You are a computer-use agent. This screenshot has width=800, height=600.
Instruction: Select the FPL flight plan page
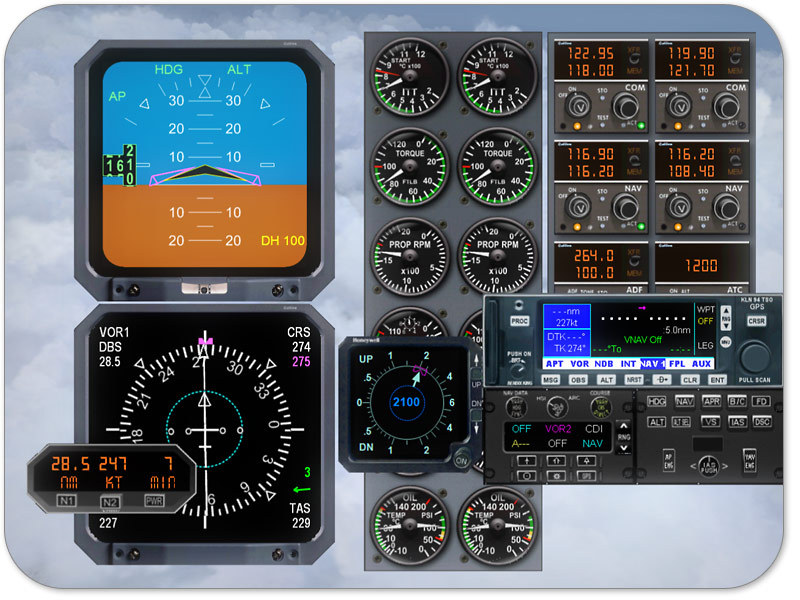click(x=677, y=364)
